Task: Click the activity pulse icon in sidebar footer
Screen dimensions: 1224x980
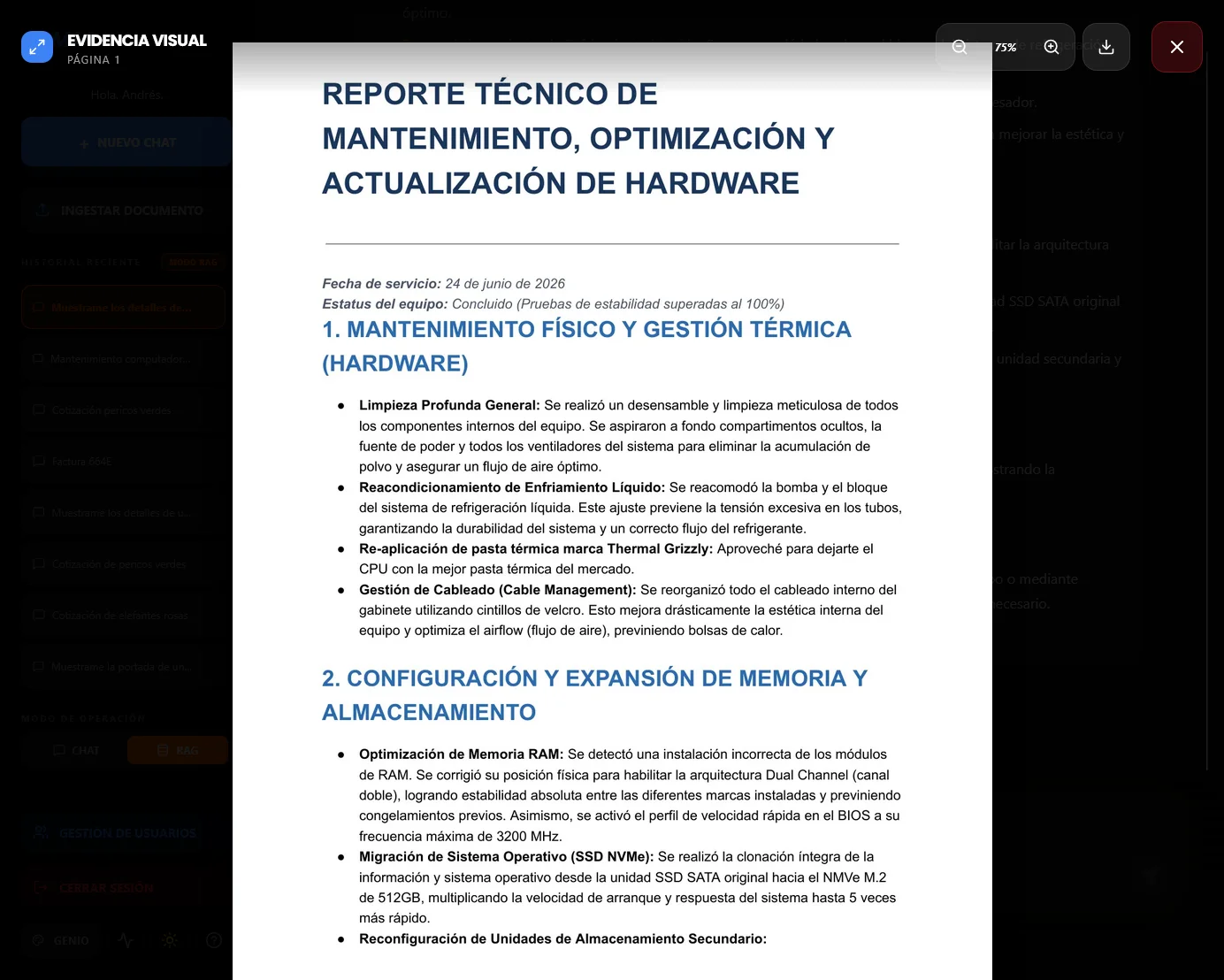Action: 126,940
